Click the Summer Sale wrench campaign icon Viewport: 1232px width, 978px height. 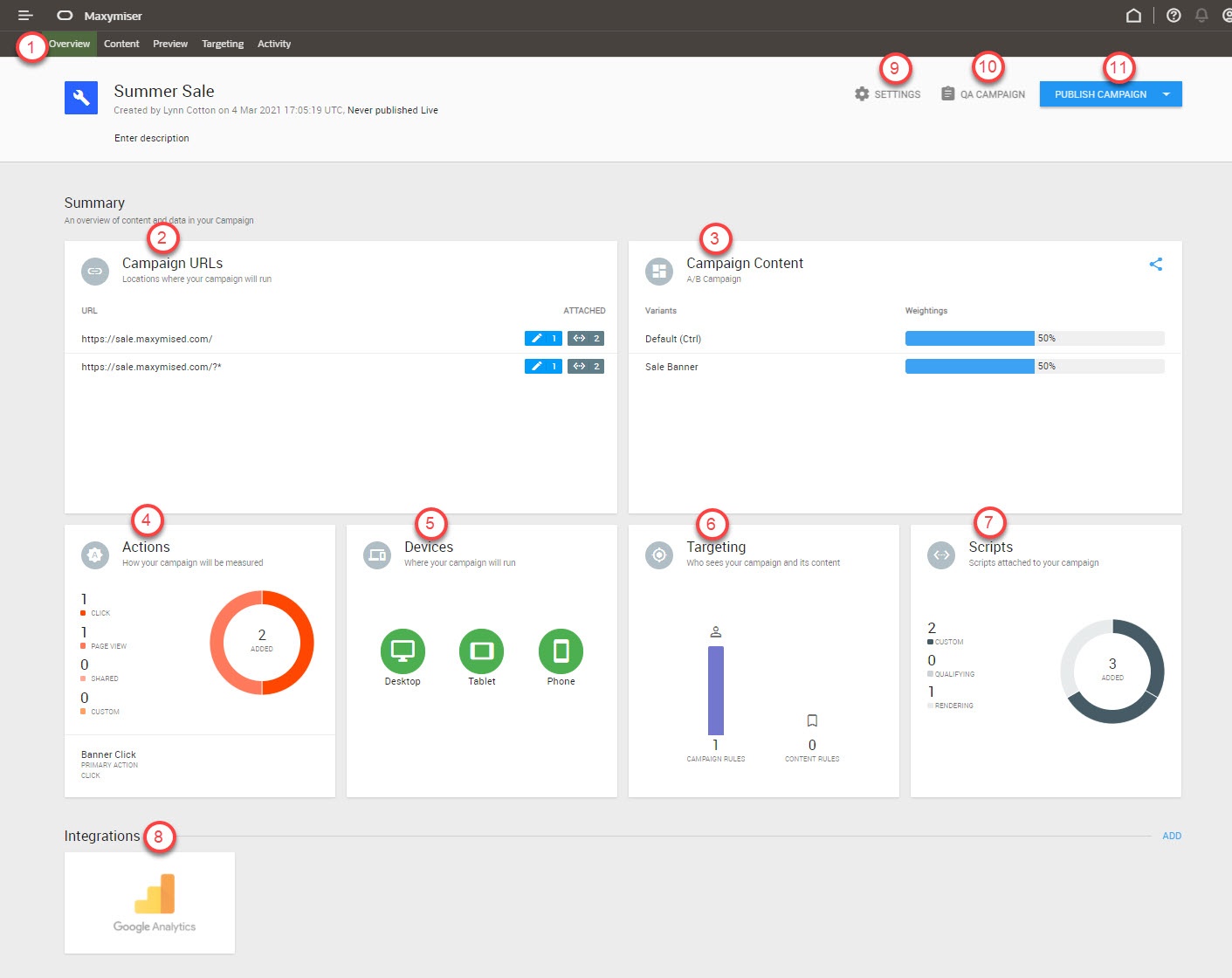(81, 98)
